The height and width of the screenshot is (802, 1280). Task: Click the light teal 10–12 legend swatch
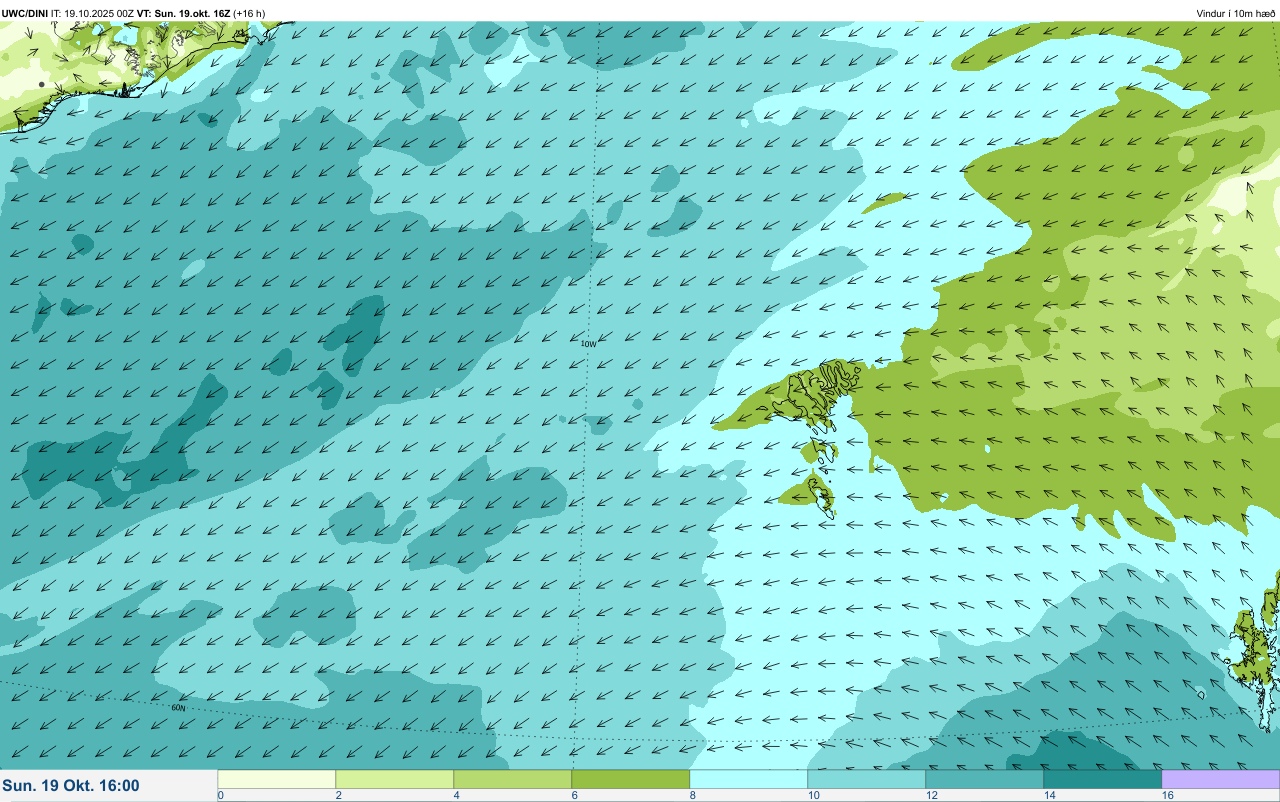pos(867,779)
